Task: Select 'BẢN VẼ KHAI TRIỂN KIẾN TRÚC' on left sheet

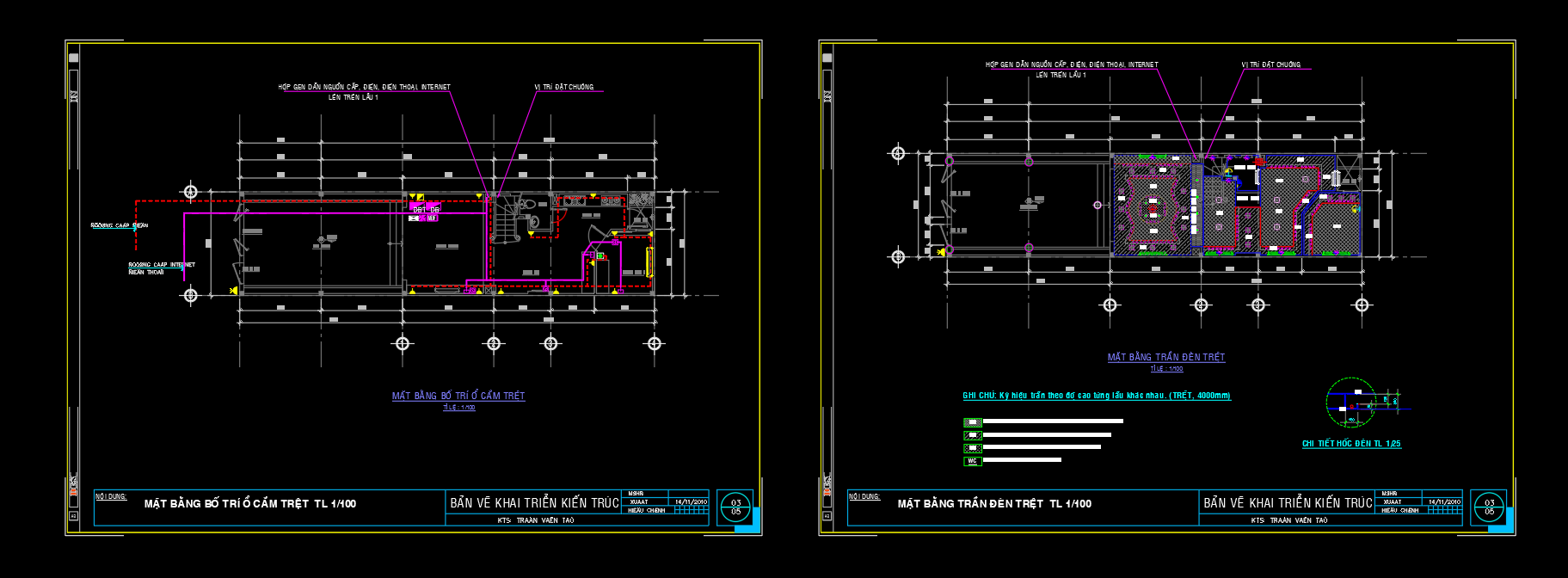Action: click(534, 503)
